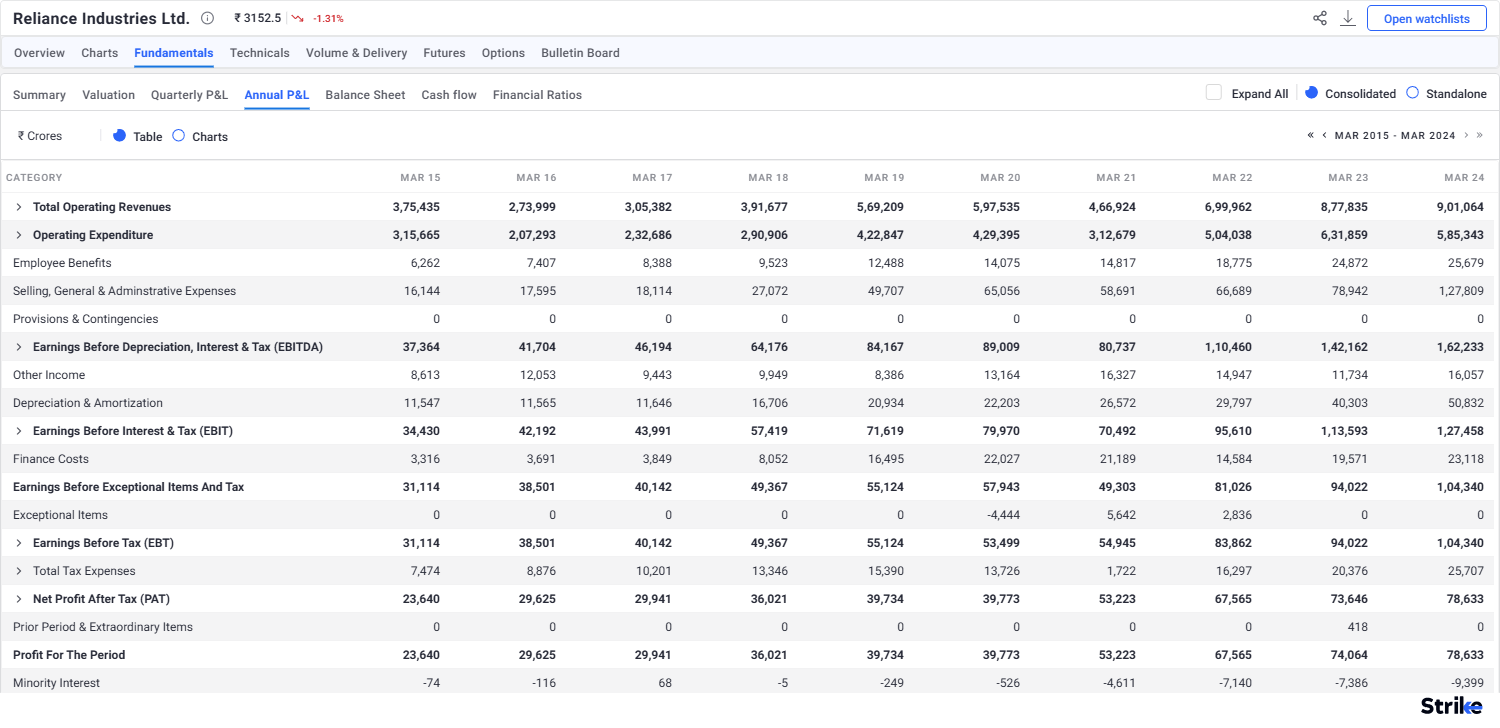Select the Table view radio button
The image size is (1500, 728).
[x=119, y=135]
